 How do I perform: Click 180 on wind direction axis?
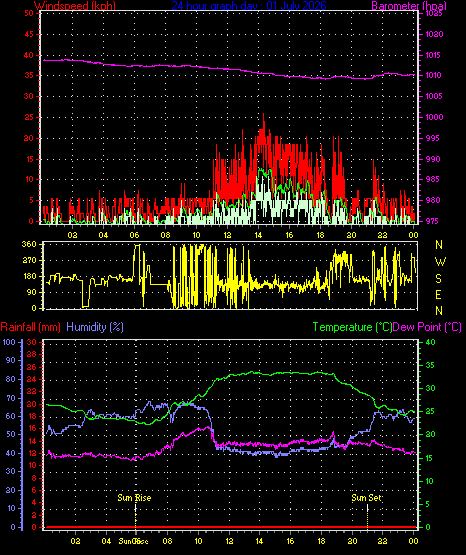[x=29, y=276]
